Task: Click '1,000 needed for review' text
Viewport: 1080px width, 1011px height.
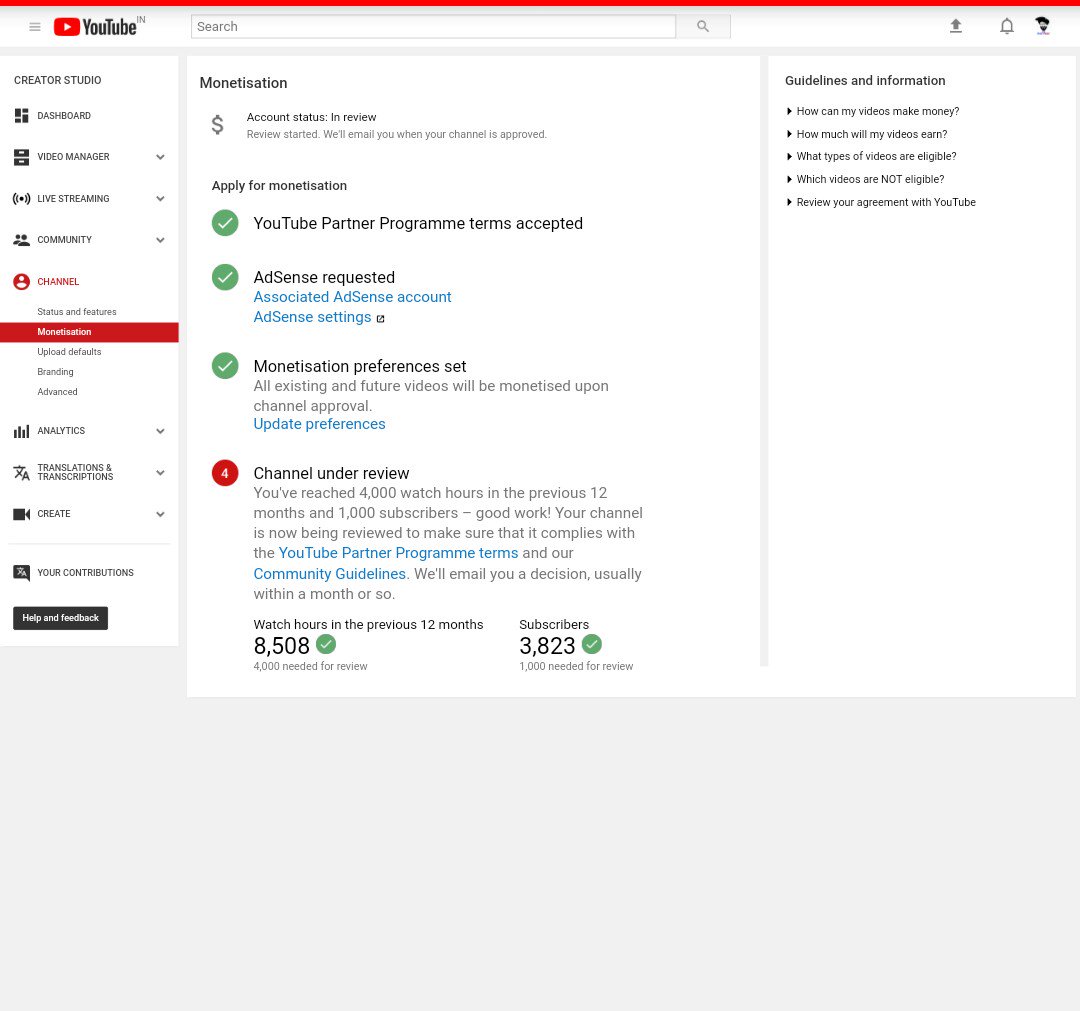Action: 576,667
